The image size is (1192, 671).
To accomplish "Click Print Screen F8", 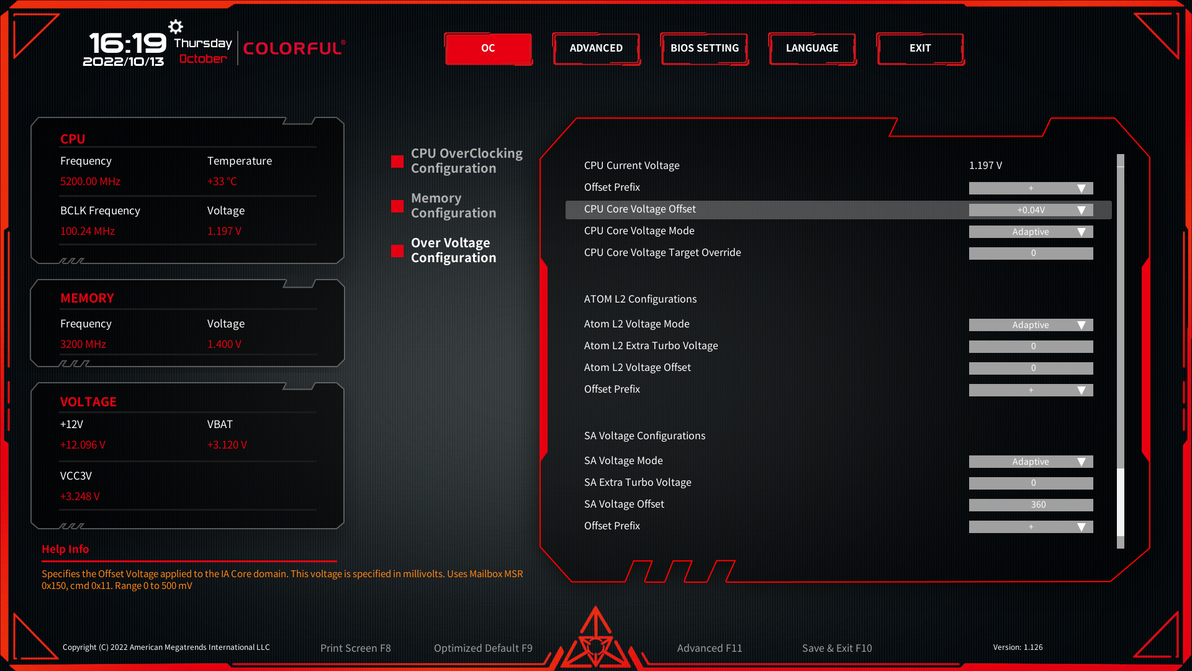I will 355,648.
